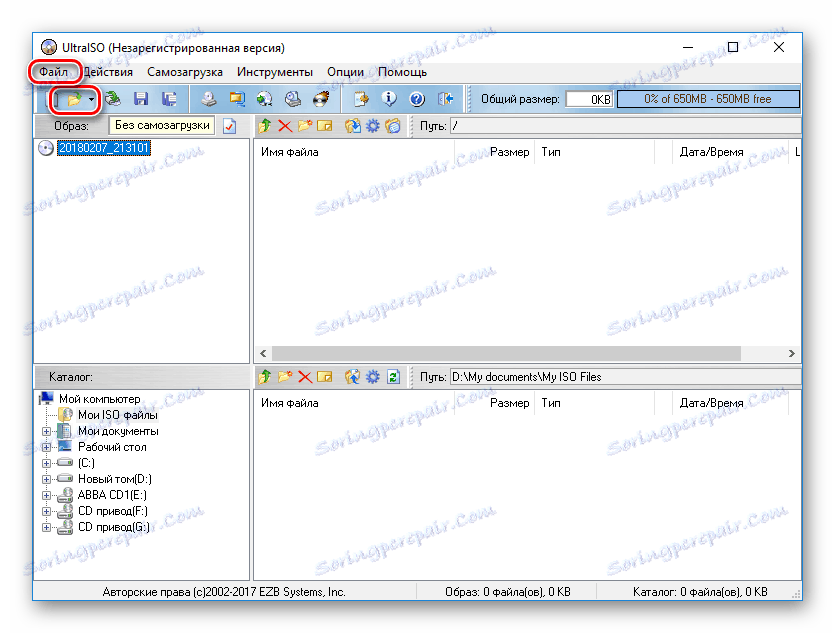Click the Burn CD/DVD image icon
The height and width of the screenshot is (633, 835).
click(x=321, y=99)
